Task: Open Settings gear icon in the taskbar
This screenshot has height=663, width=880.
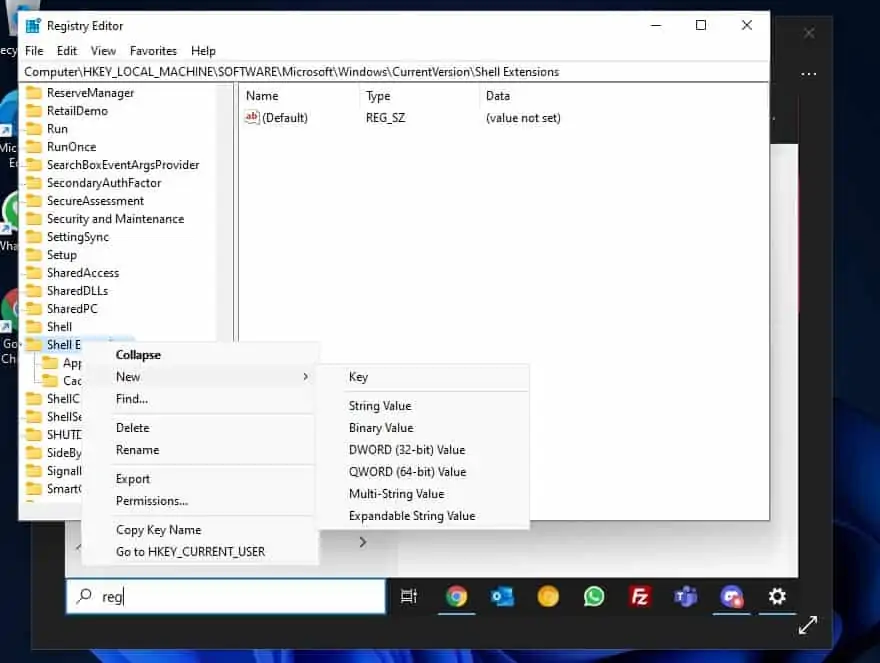Action: [x=777, y=597]
